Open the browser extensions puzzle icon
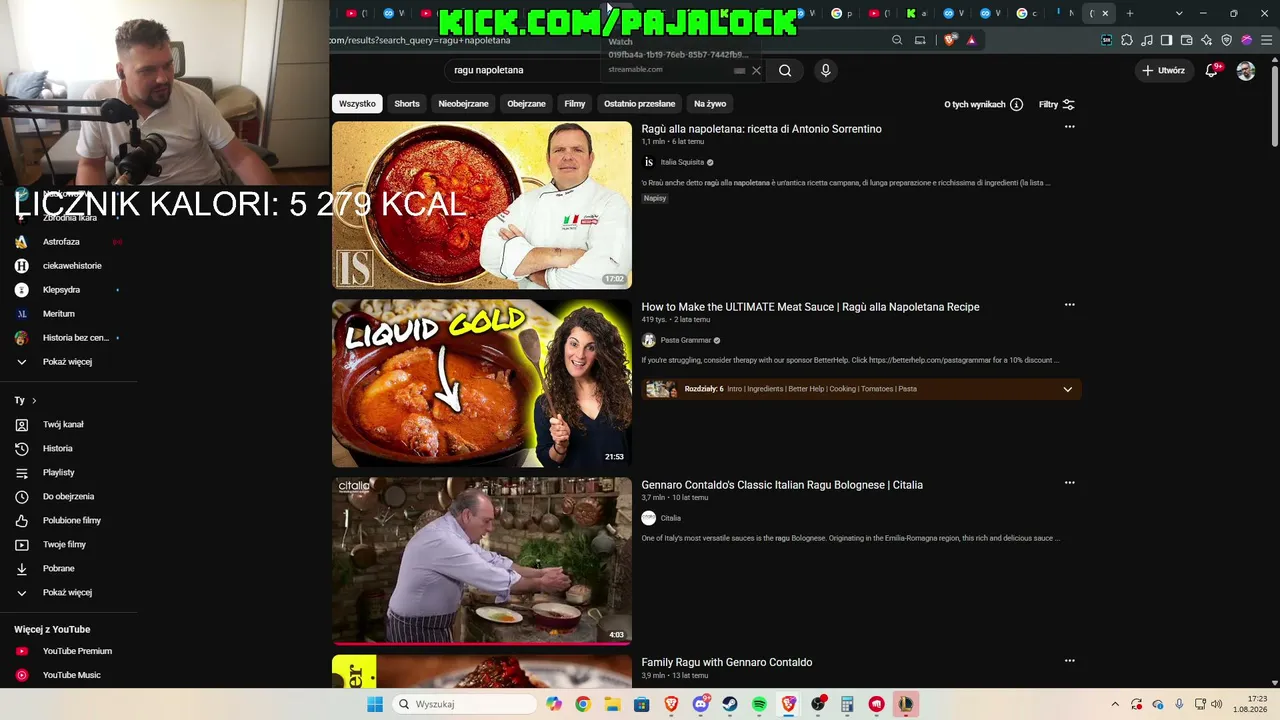The width and height of the screenshot is (1280, 720). (x=1127, y=40)
